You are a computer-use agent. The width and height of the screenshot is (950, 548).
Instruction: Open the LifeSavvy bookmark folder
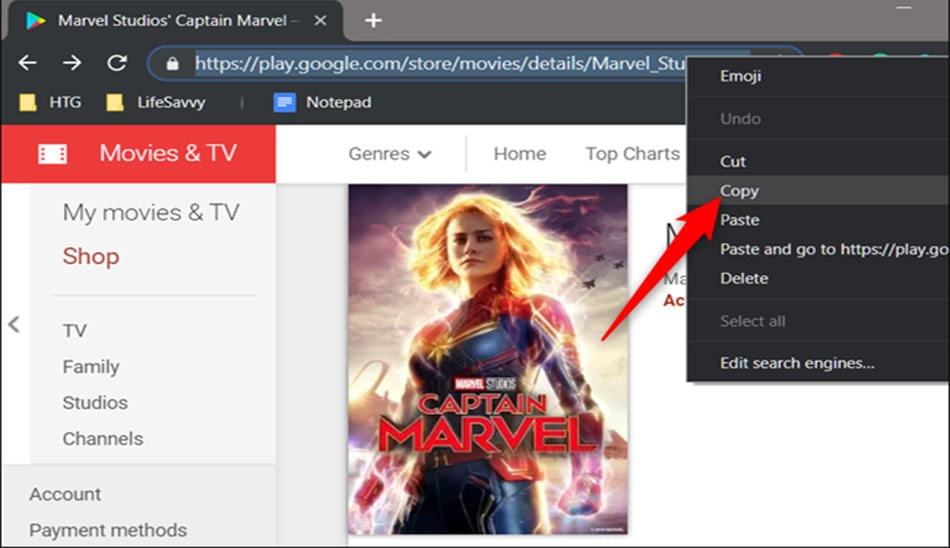156,102
